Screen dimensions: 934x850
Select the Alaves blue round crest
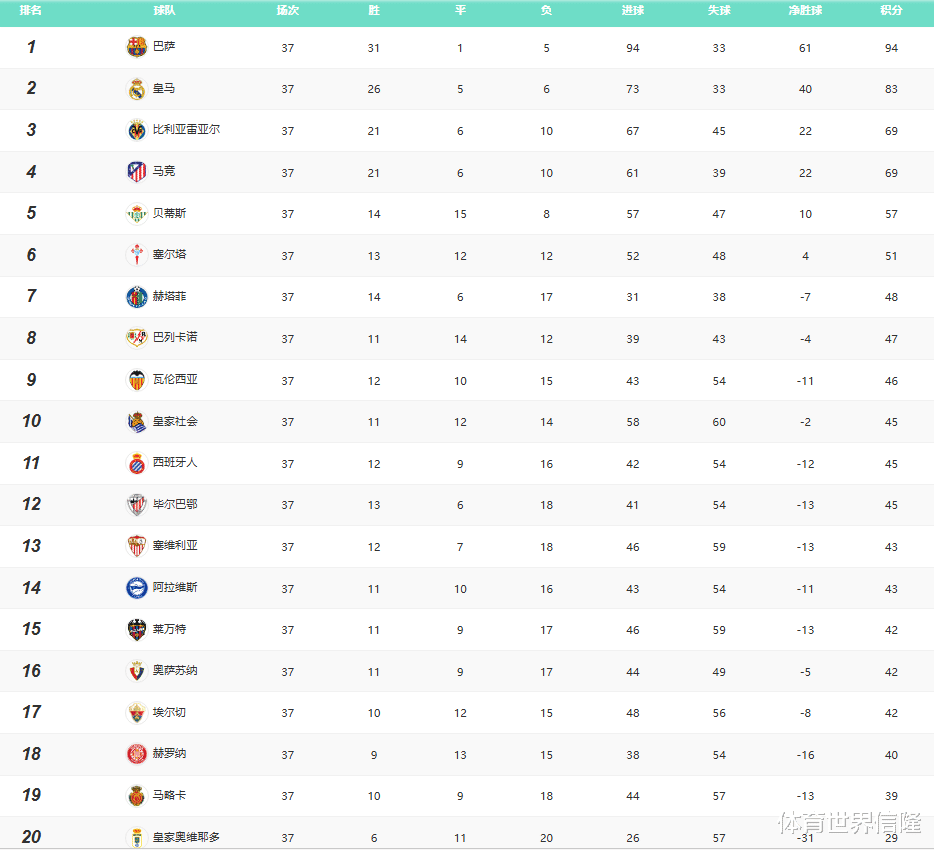coord(136,588)
